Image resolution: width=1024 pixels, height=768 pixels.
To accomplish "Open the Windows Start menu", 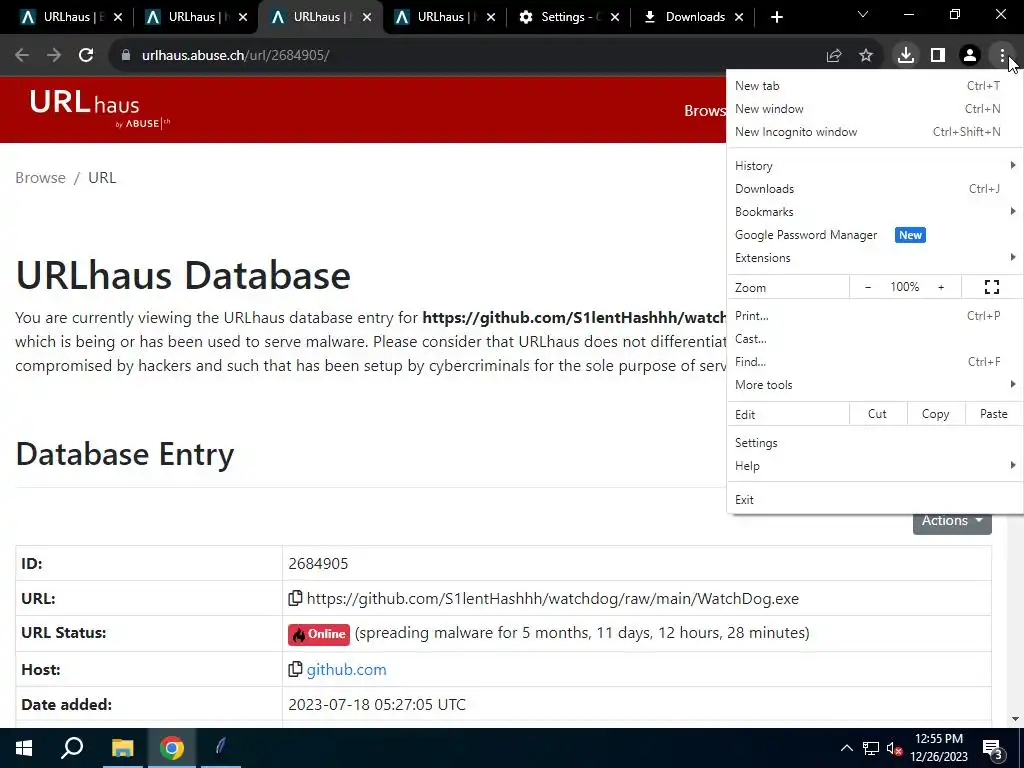I will pyautogui.click(x=24, y=748).
